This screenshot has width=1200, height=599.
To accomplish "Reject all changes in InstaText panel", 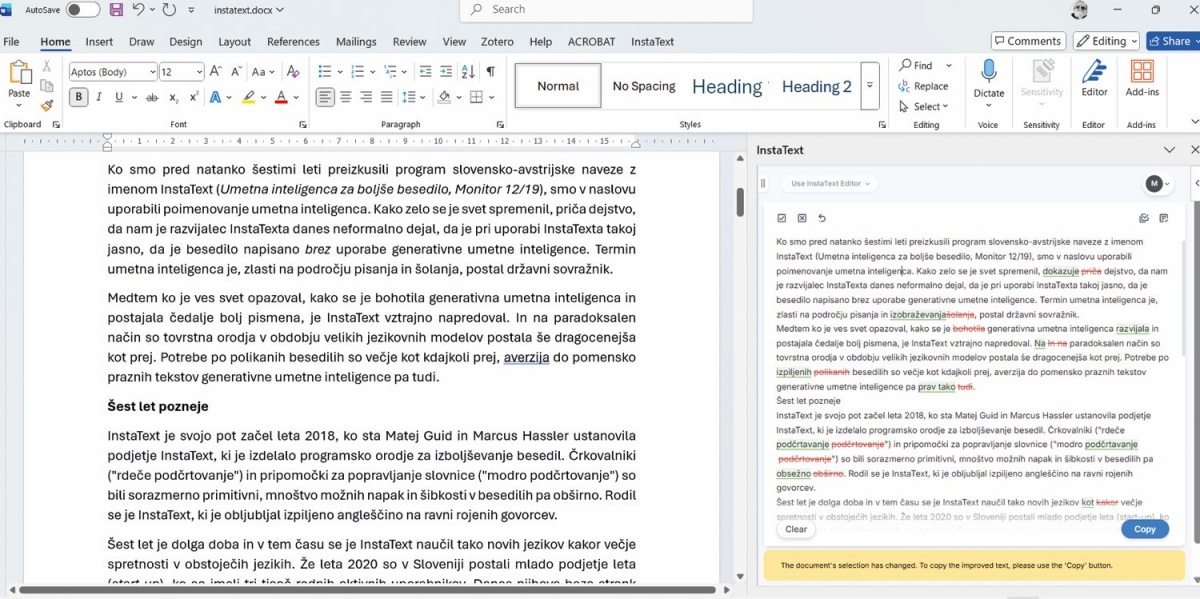I will pyautogui.click(x=802, y=218).
